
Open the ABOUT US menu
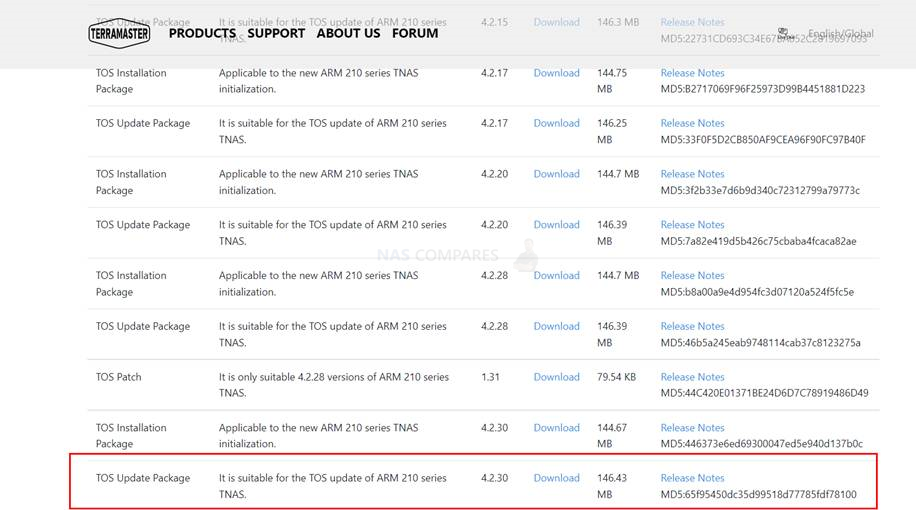(x=348, y=33)
